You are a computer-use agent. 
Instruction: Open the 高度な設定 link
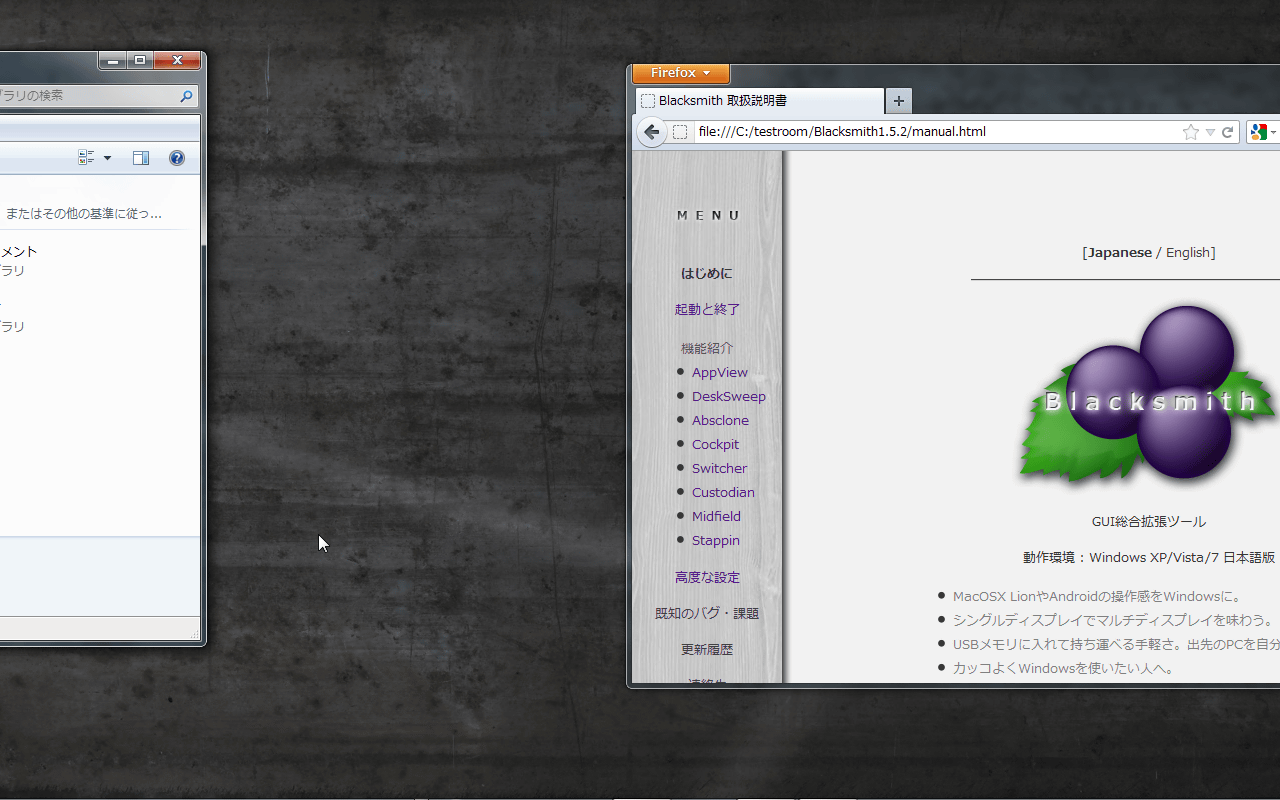pos(707,577)
